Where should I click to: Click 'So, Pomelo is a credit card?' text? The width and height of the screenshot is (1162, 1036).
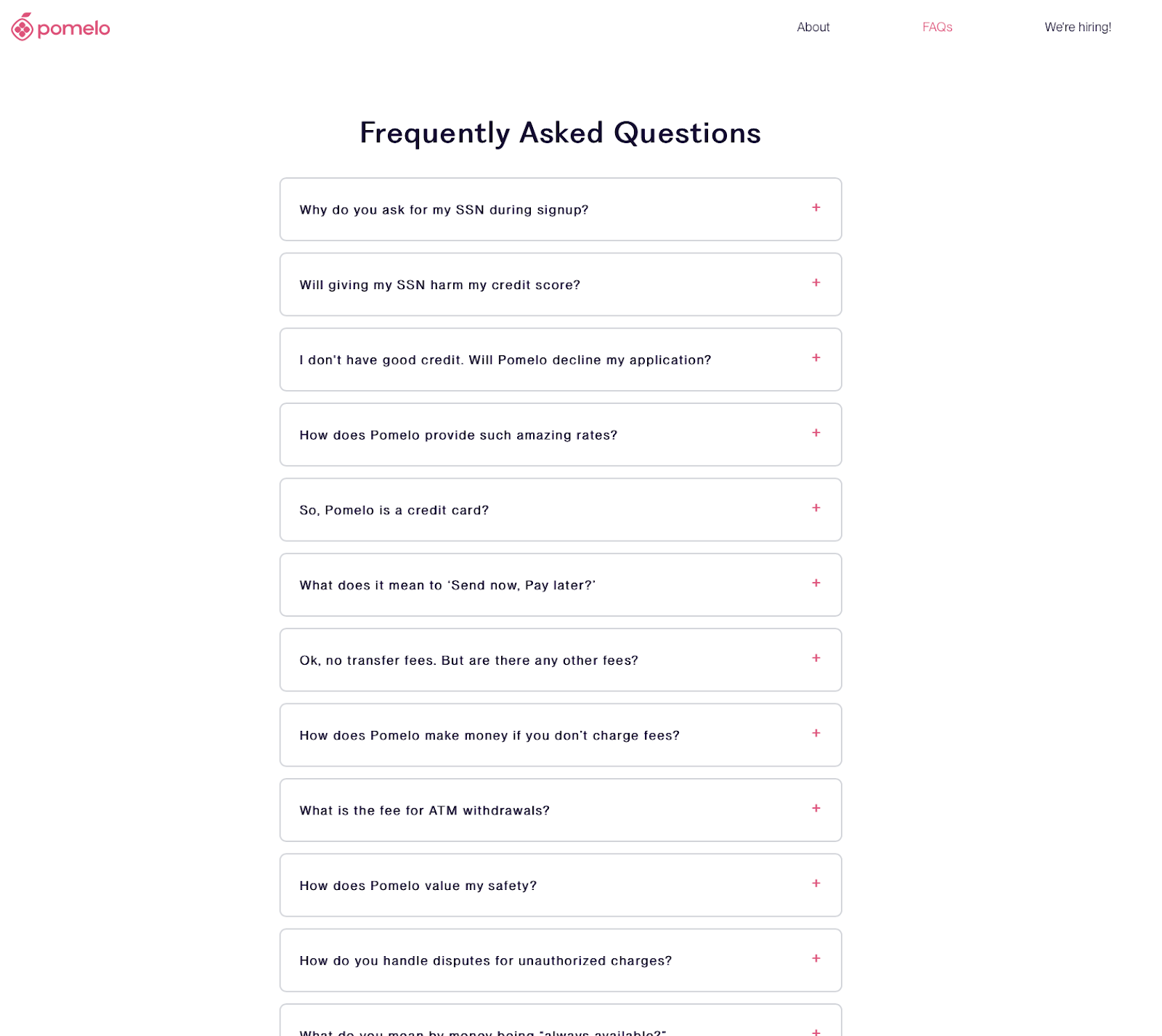tap(394, 510)
